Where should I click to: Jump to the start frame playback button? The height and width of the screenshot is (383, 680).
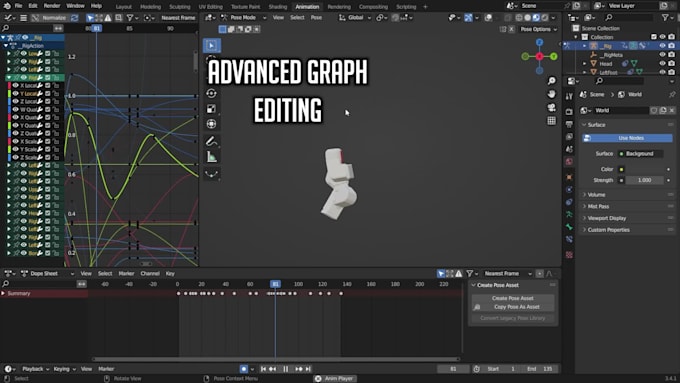click(263, 369)
